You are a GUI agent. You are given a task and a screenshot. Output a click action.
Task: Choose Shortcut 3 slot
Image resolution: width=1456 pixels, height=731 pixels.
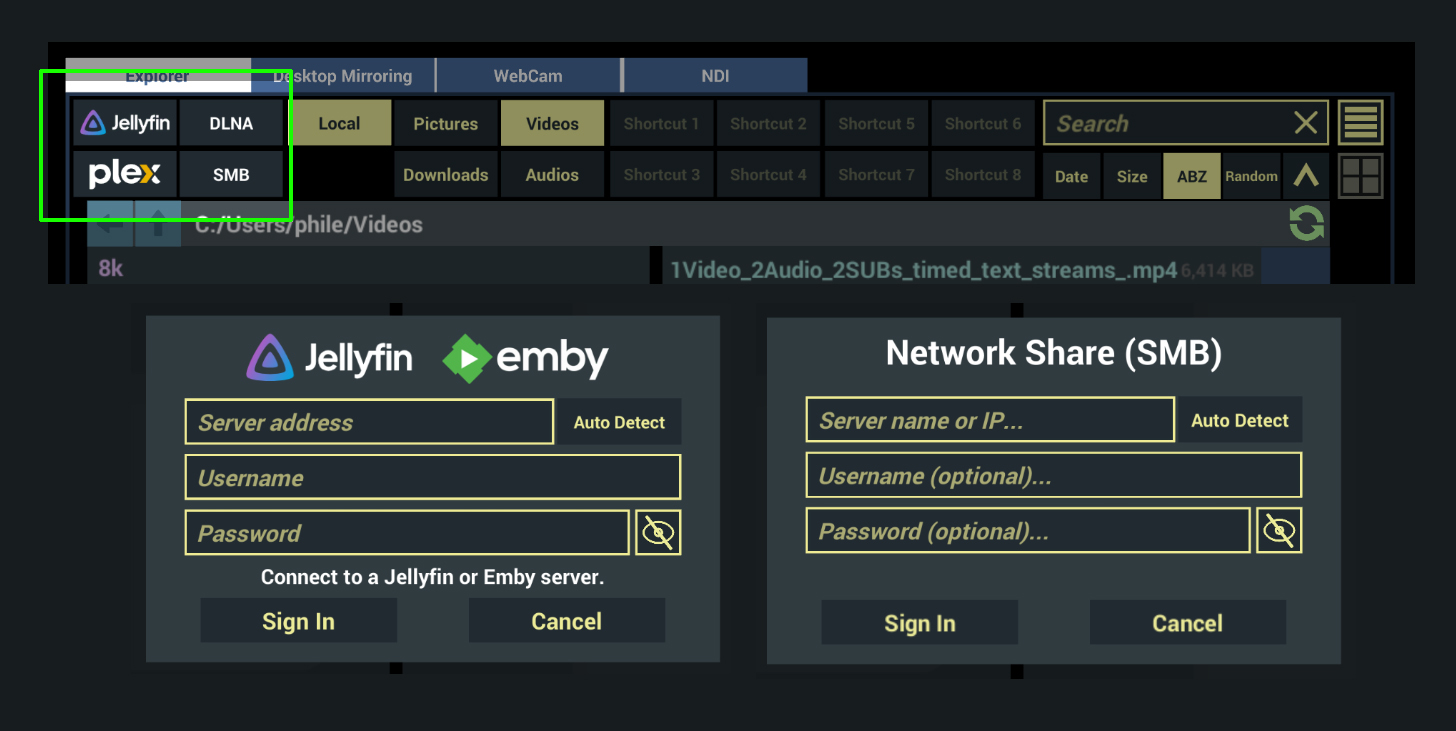coord(661,174)
